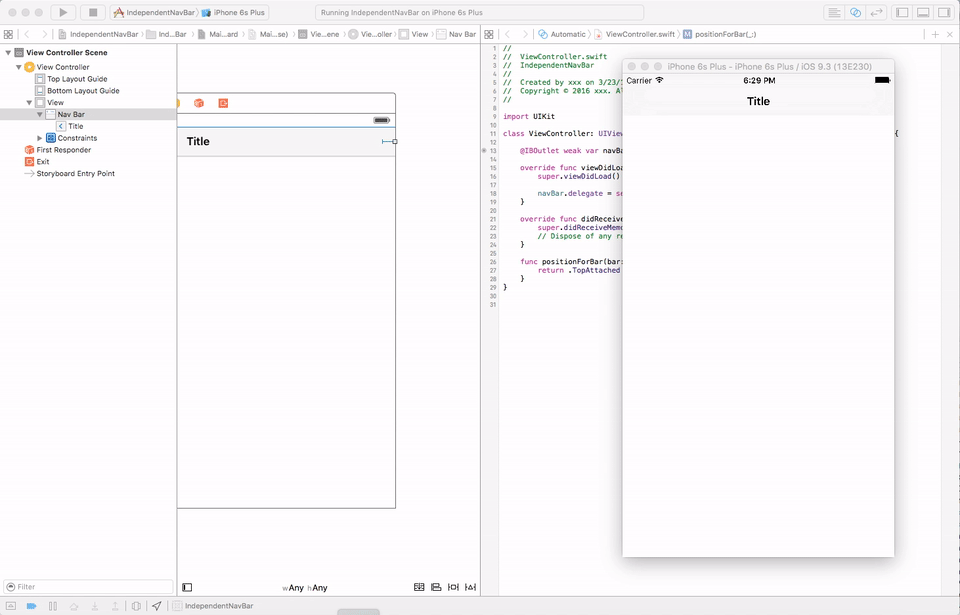Click the Run (play) button

pos(63,12)
